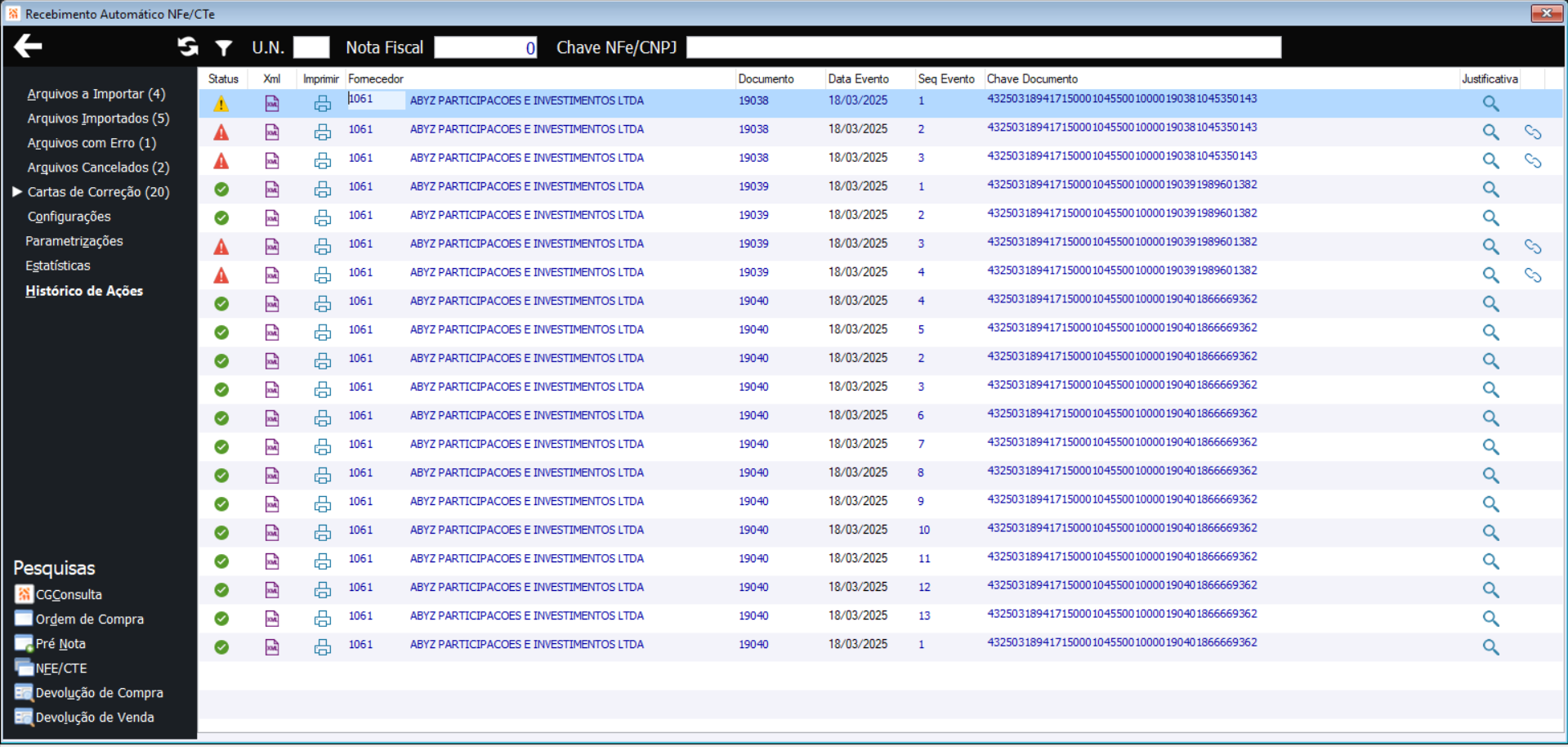Open the filter funnel tool

pyautogui.click(x=223, y=48)
